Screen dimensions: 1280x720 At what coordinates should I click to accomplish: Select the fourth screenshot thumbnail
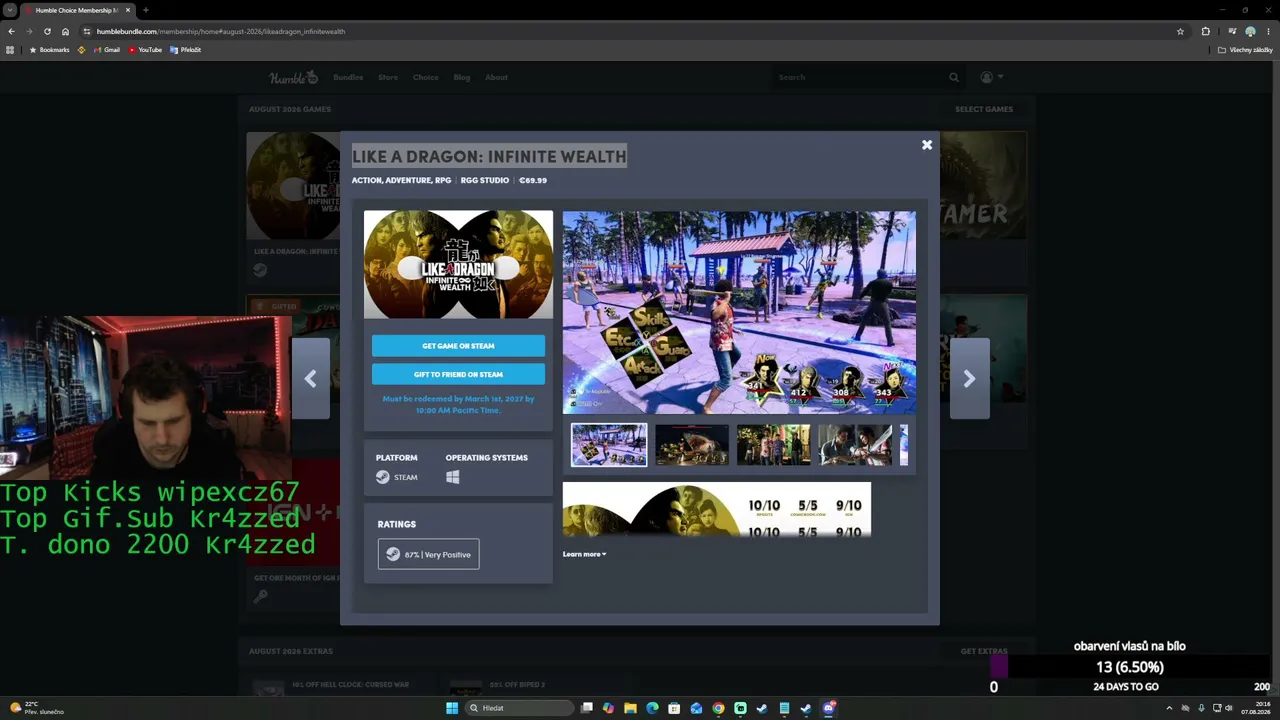pos(855,445)
